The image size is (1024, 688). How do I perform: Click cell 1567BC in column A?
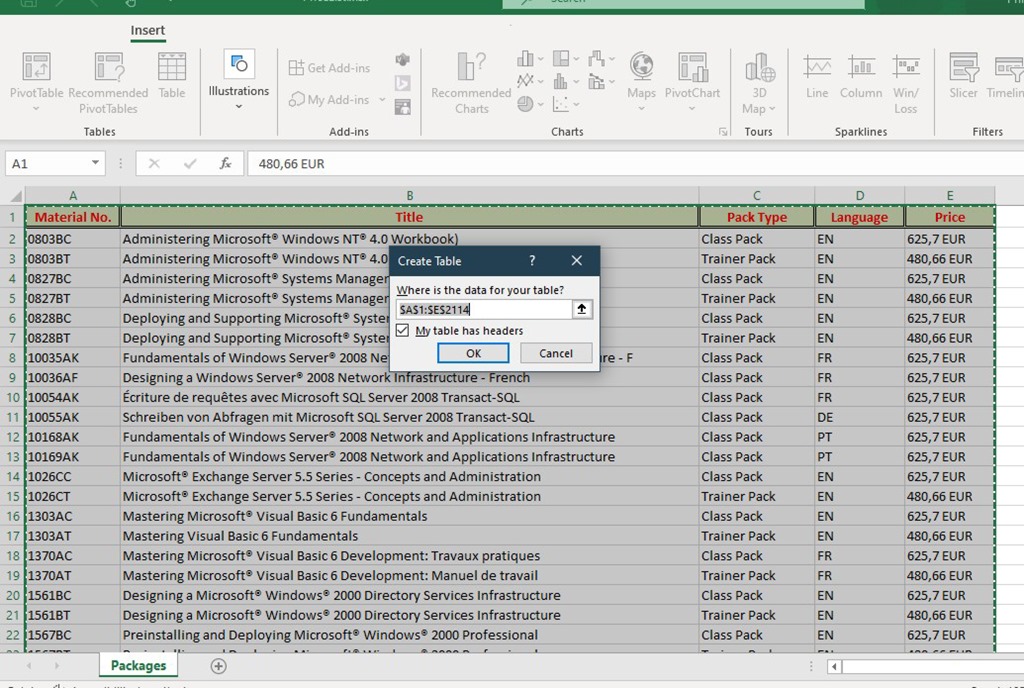[x=72, y=635]
